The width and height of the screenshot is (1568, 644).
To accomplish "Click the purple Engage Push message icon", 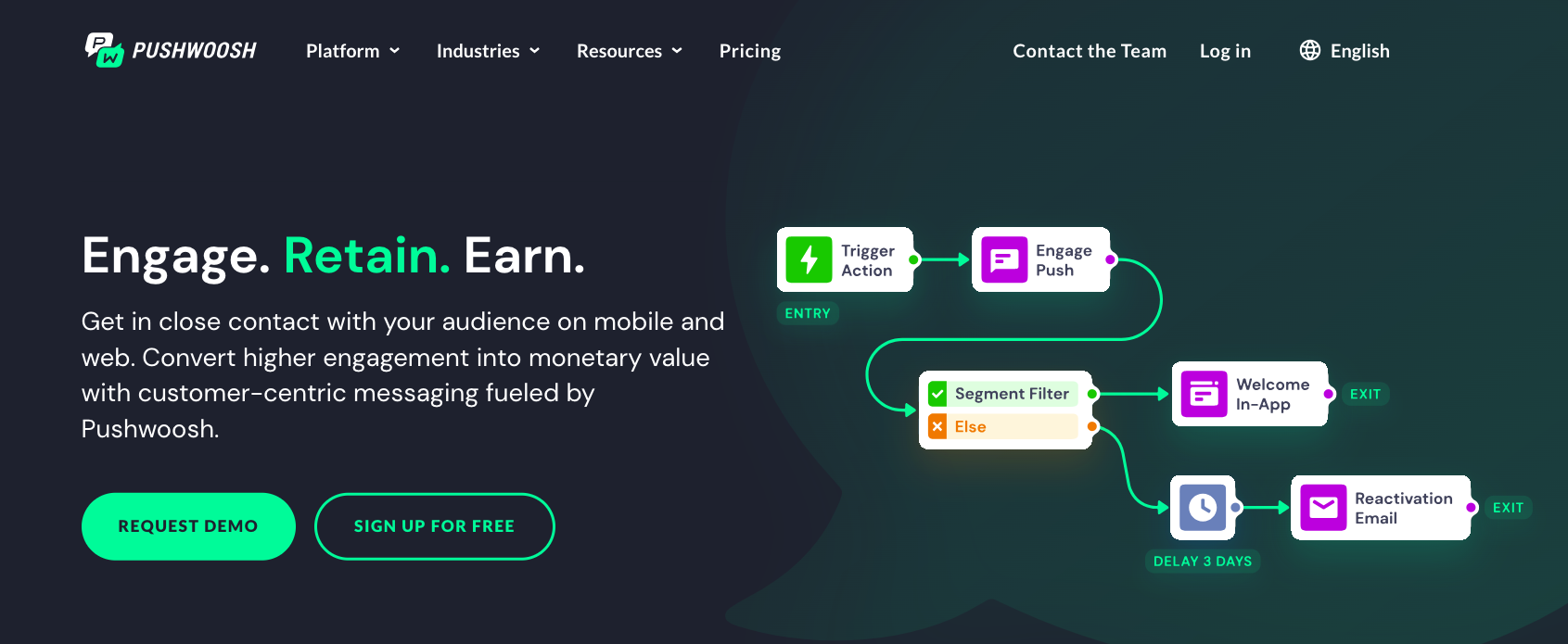I will click(1004, 260).
